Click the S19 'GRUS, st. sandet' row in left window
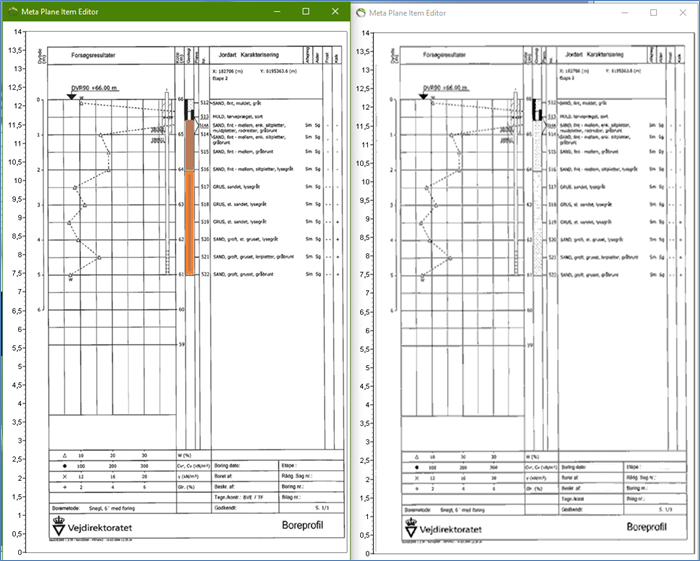700x561 pixels. 240,222
